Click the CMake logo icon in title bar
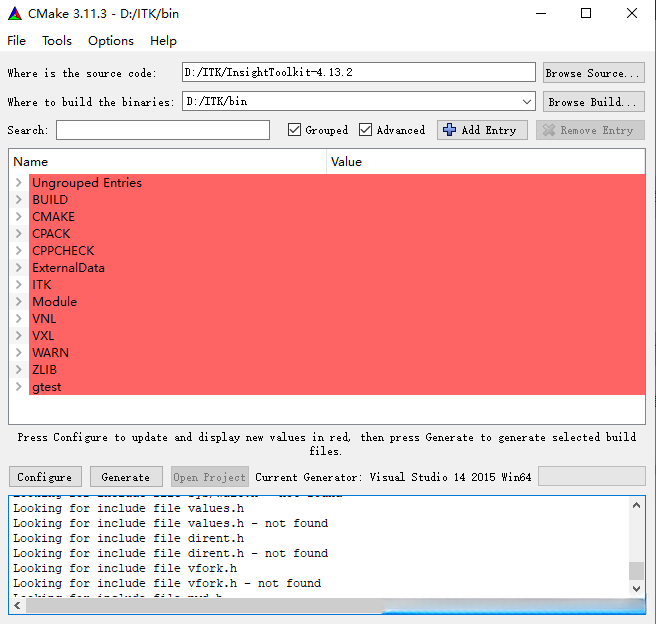The height and width of the screenshot is (624, 656). coord(15,13)
